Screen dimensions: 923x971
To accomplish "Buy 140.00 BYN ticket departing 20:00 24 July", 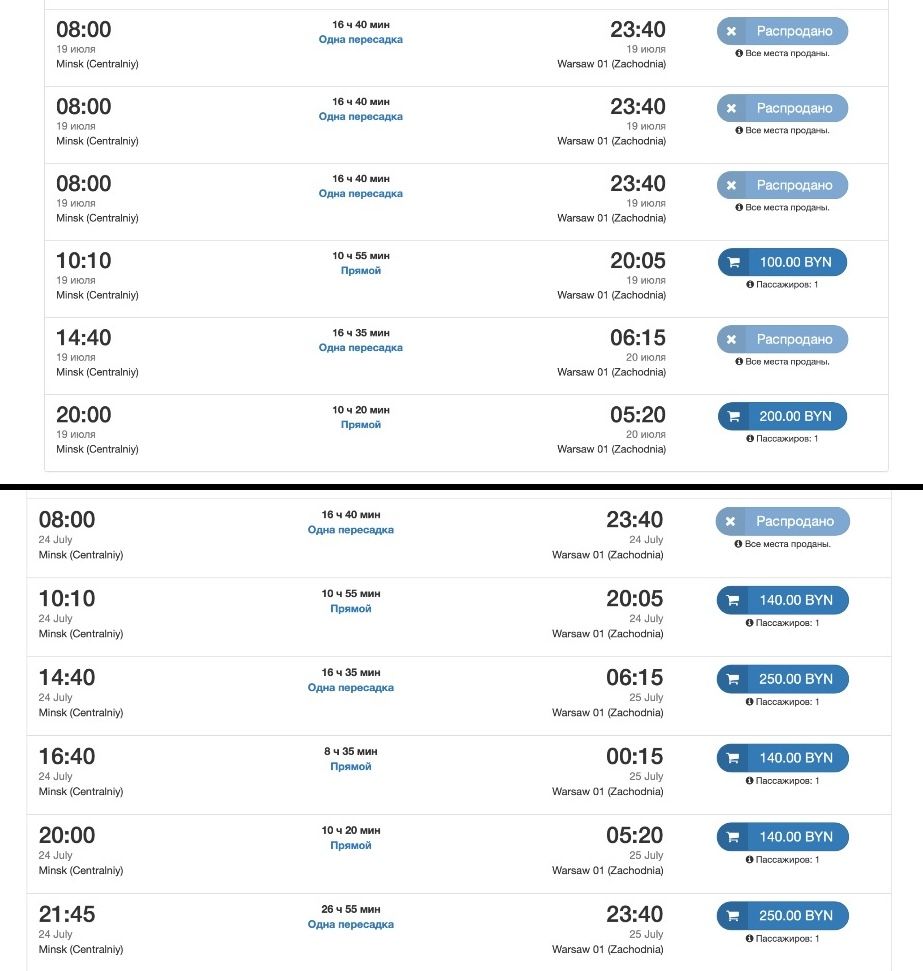I will [782, 837].
